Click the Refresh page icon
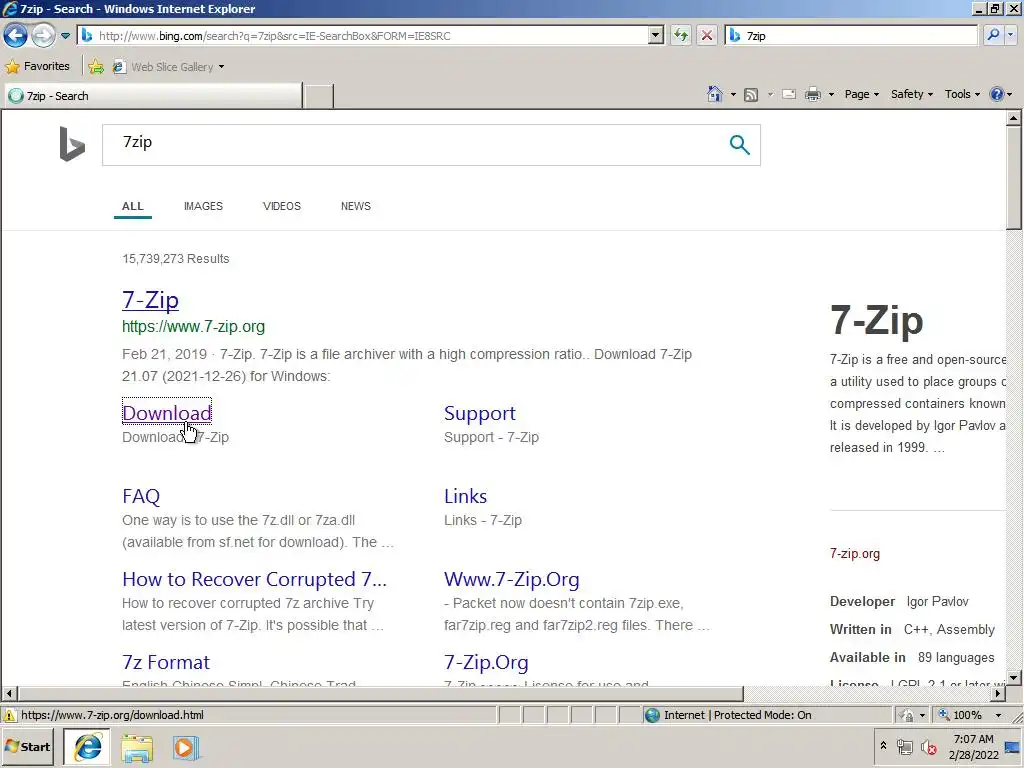The height and width of the screenshot is (768, 1024). coord(681,36)
